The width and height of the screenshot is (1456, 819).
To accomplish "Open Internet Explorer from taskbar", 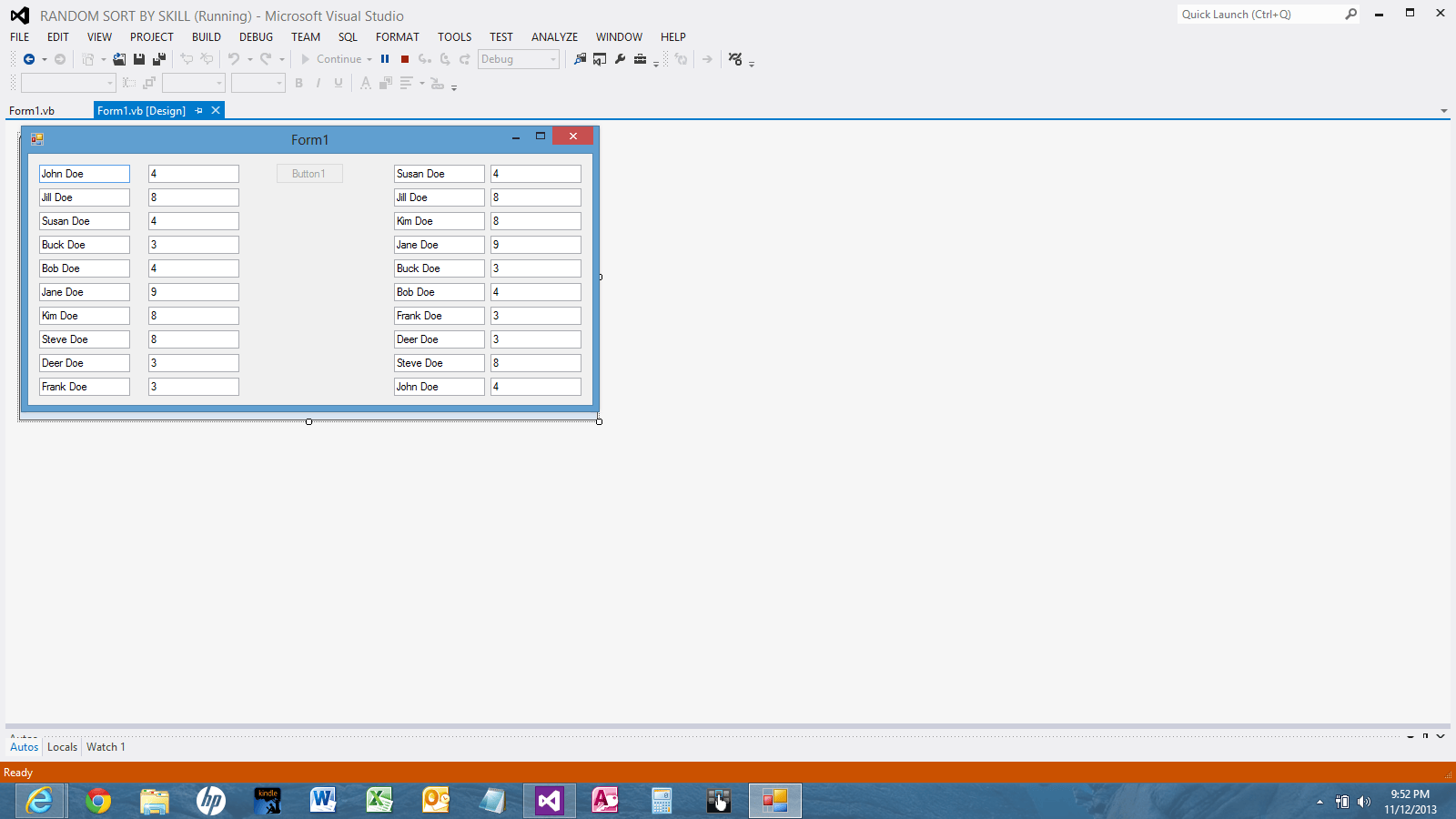I will [x=40, y=801].
